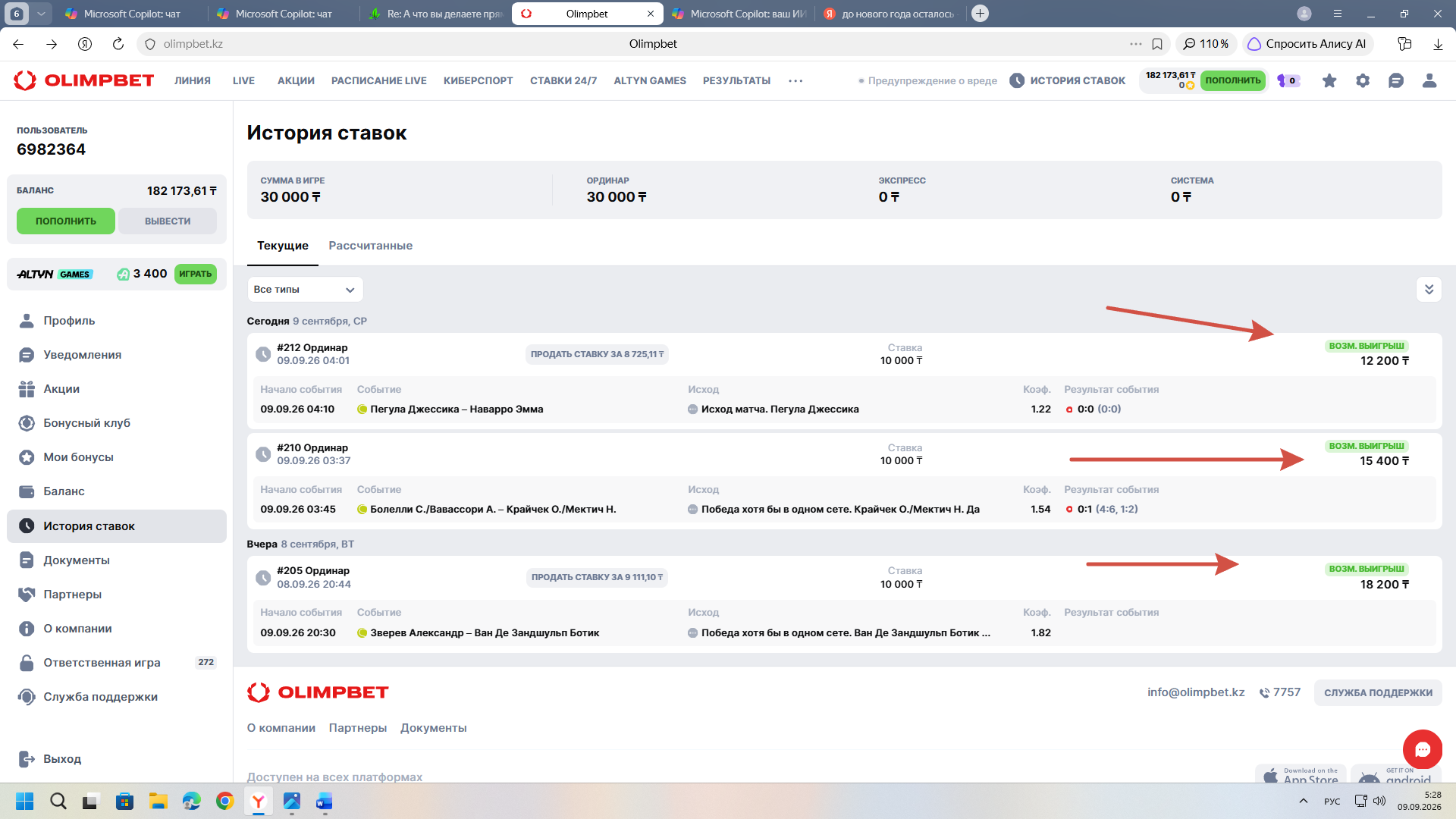This screenshot has width=1456, height=819.
Task: Open РЕЗУЛЬТАТЫ menu item
Action: [x=736, y=80]
